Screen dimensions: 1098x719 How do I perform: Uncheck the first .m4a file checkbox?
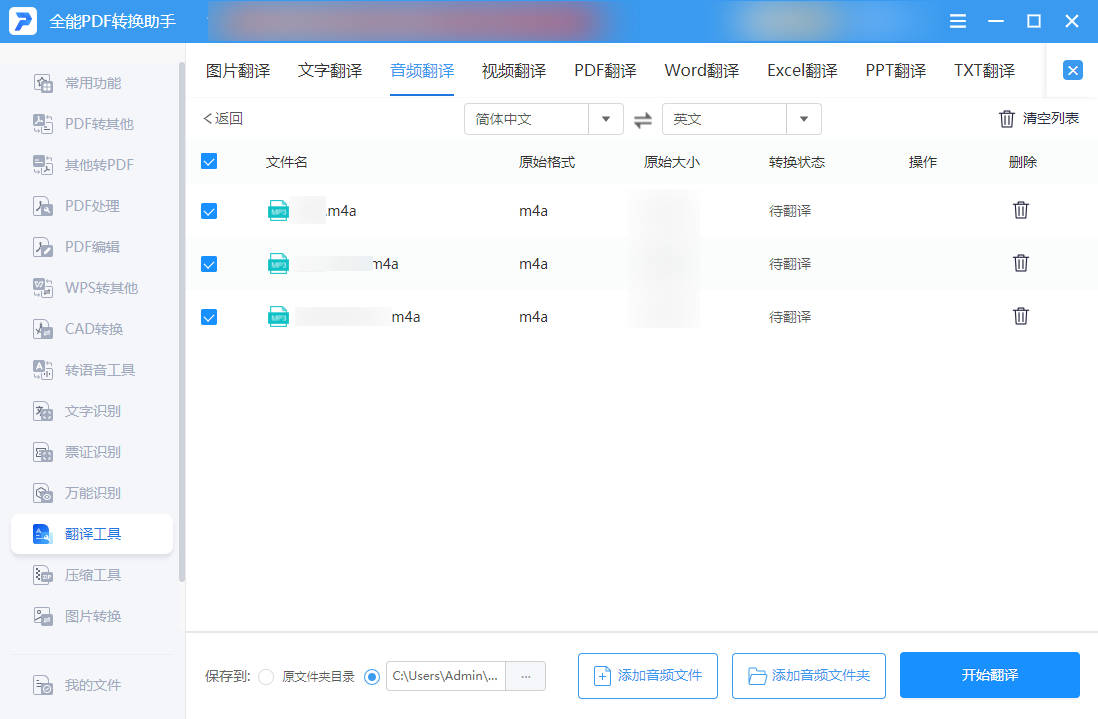[209, 211]
